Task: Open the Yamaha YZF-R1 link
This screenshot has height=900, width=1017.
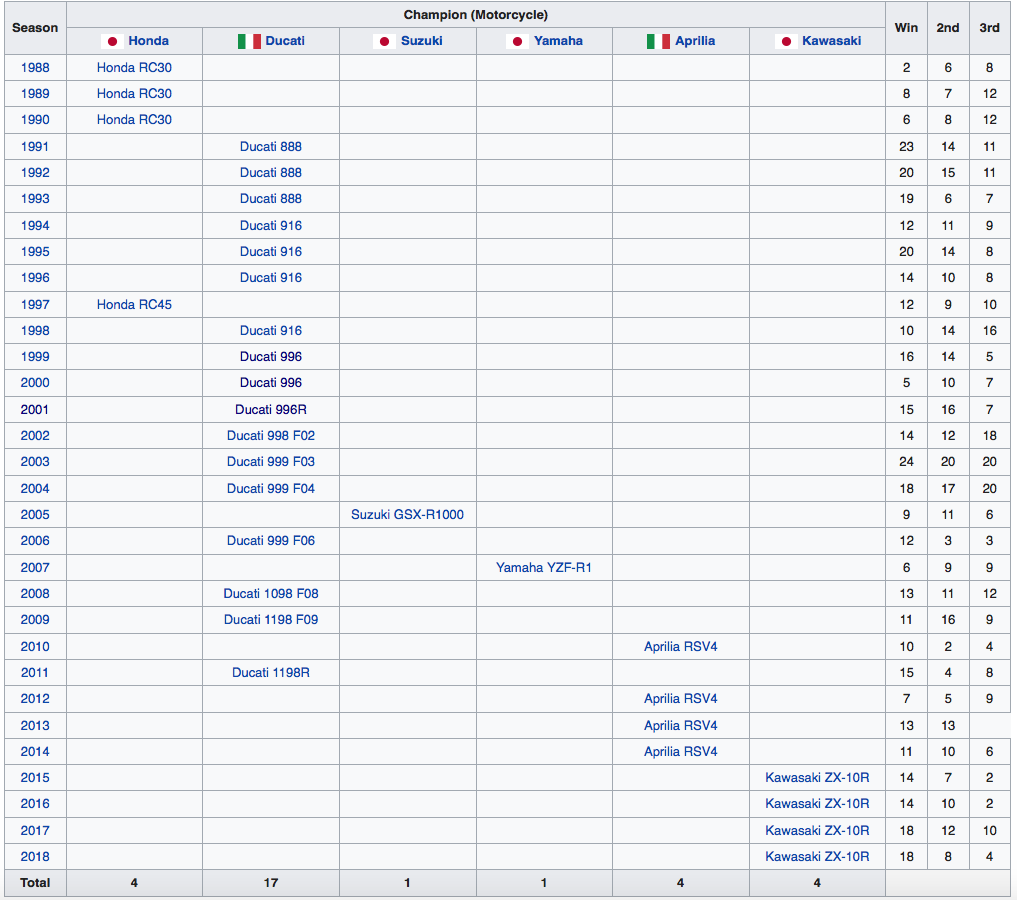Action: [x=544, y=568]
